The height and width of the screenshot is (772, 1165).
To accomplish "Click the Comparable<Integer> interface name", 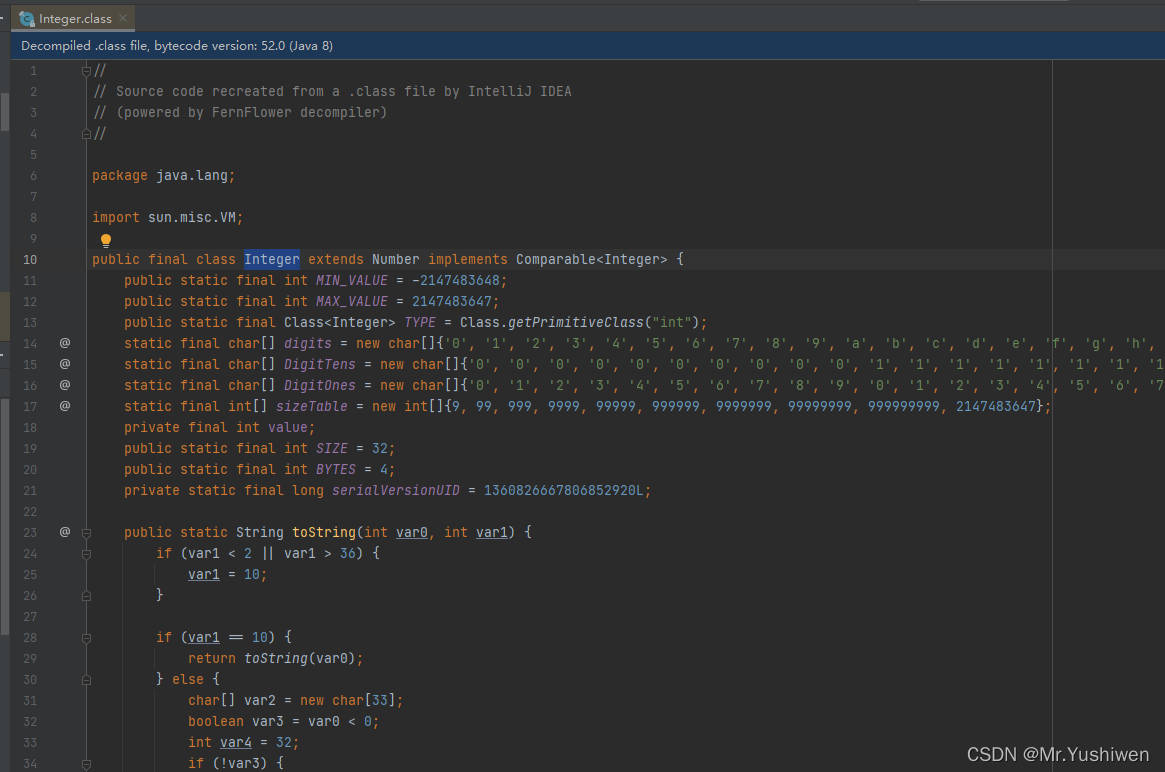I will coord(591,259).
